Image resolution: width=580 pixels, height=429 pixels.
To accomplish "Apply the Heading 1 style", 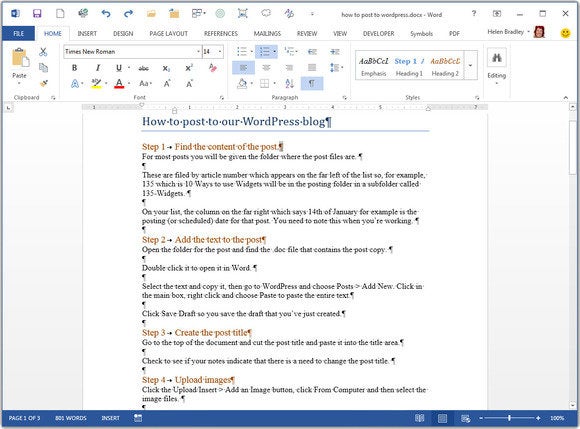I will click(409, 67).
